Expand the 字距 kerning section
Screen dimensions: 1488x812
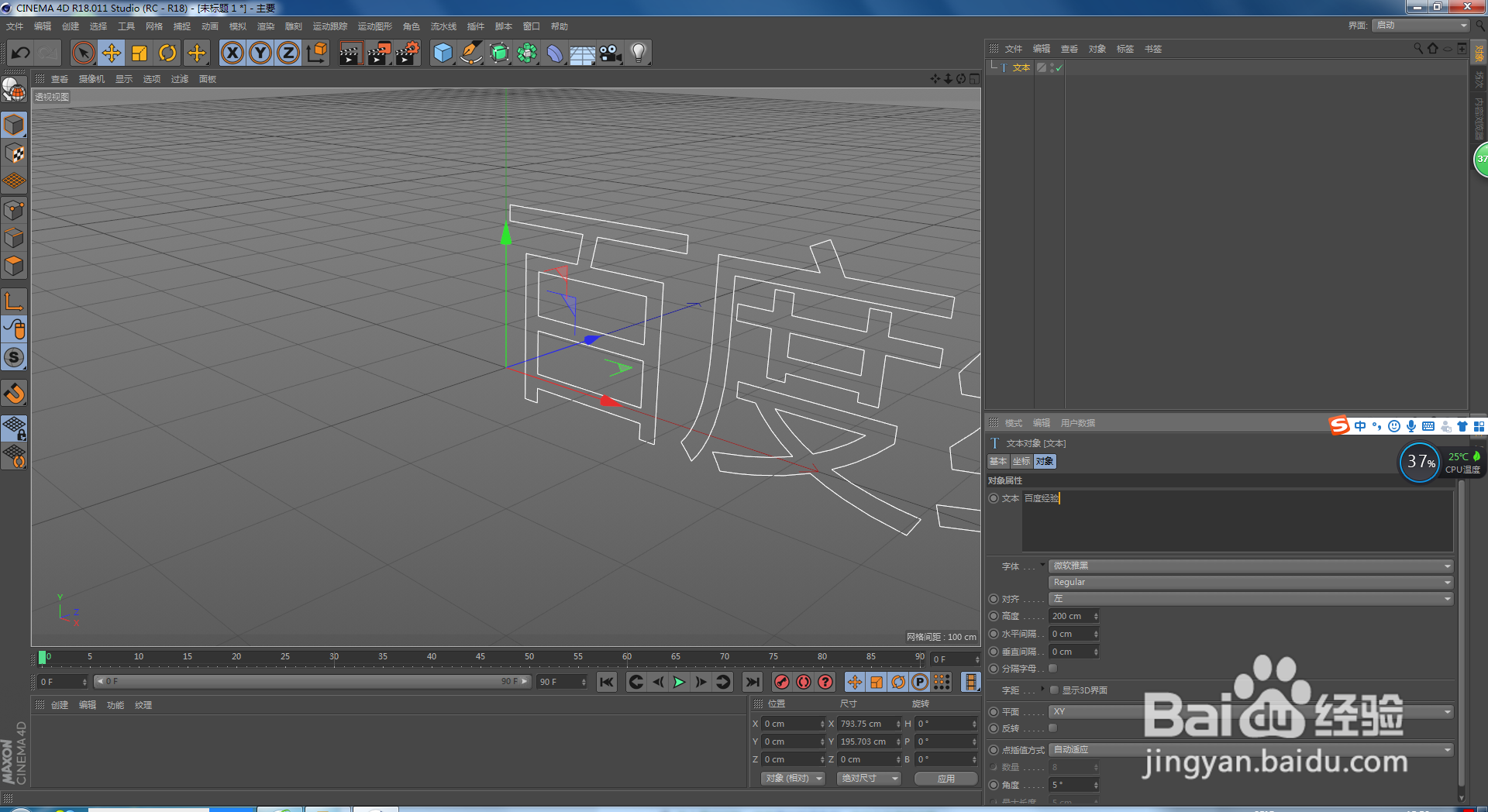tap(1042, 688)
